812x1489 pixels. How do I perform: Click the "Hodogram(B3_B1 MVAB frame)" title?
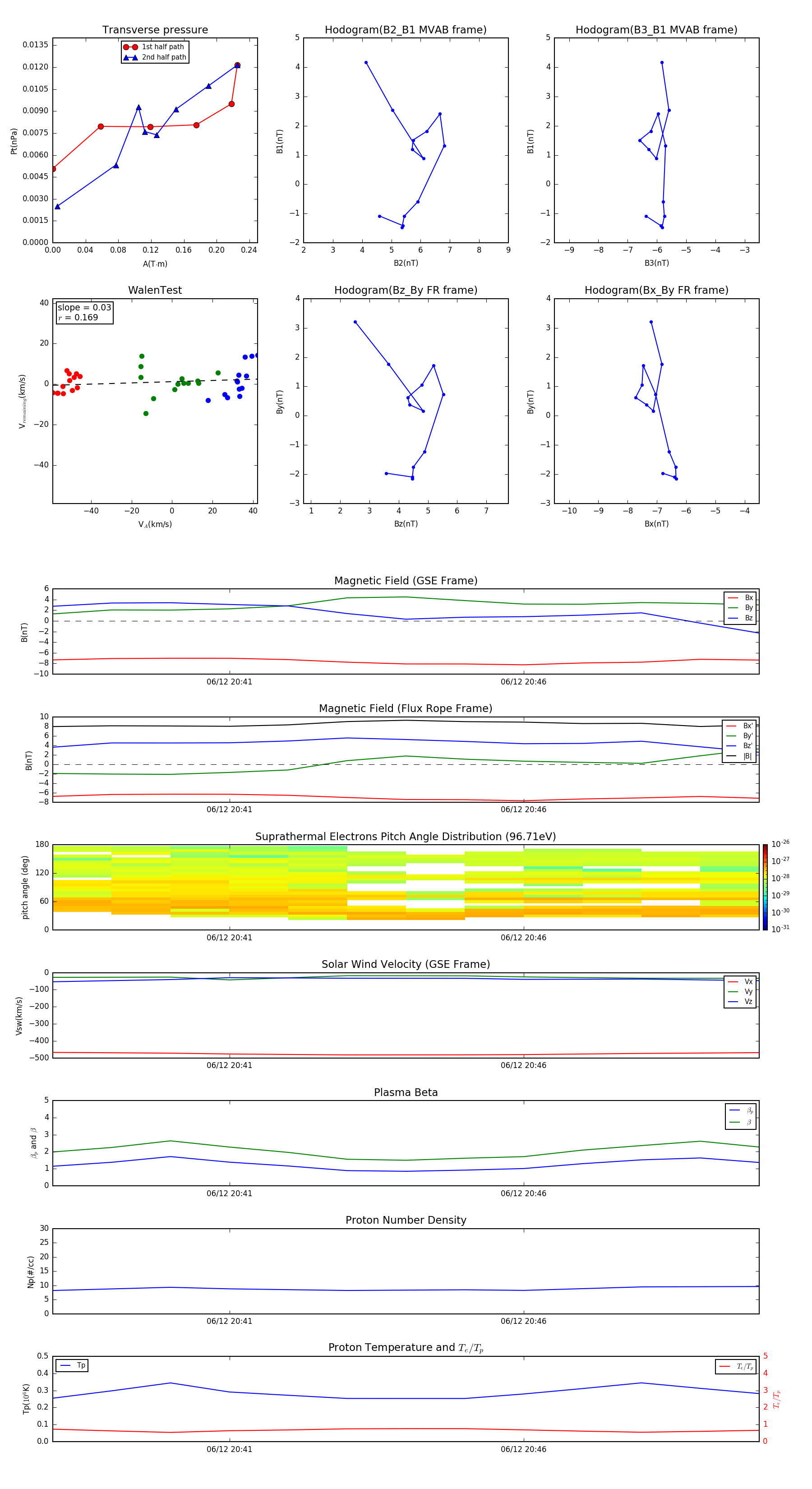[x=656, y=30]
